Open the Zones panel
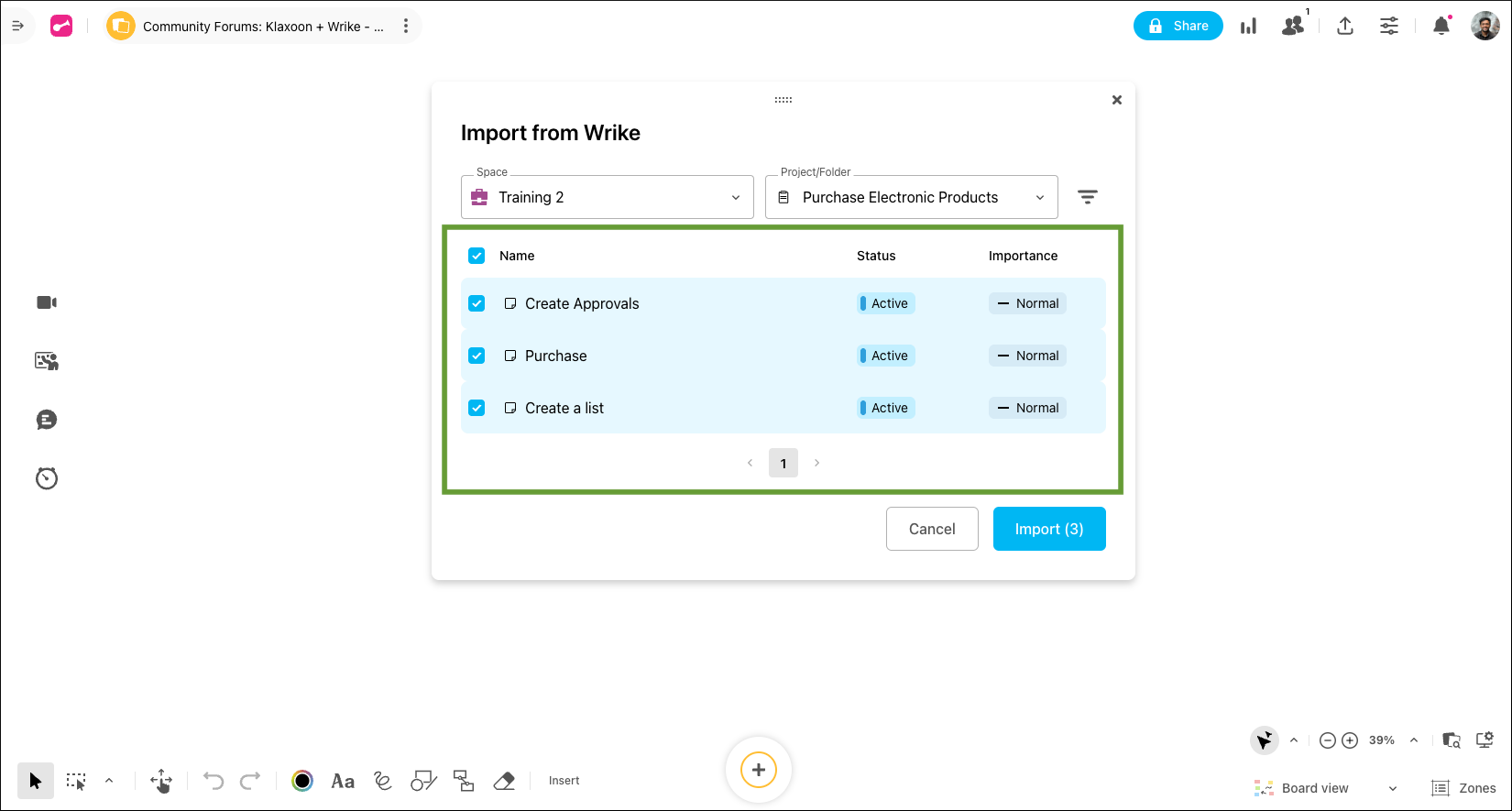The height and width of the screenshot is (811, 1512). point(1464,788)
